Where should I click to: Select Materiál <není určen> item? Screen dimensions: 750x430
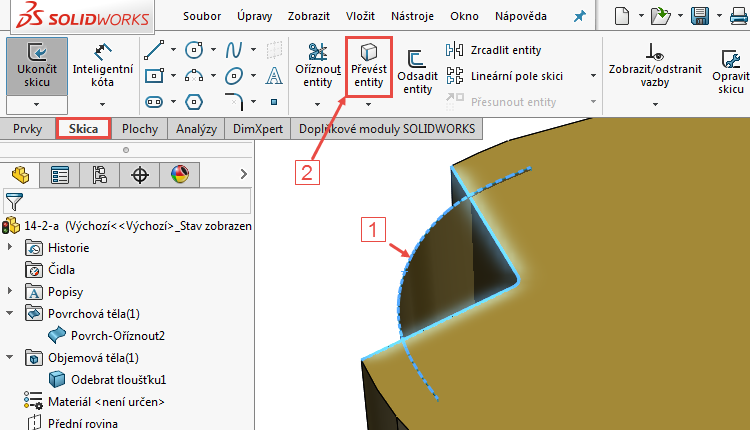tap(94, 401)
